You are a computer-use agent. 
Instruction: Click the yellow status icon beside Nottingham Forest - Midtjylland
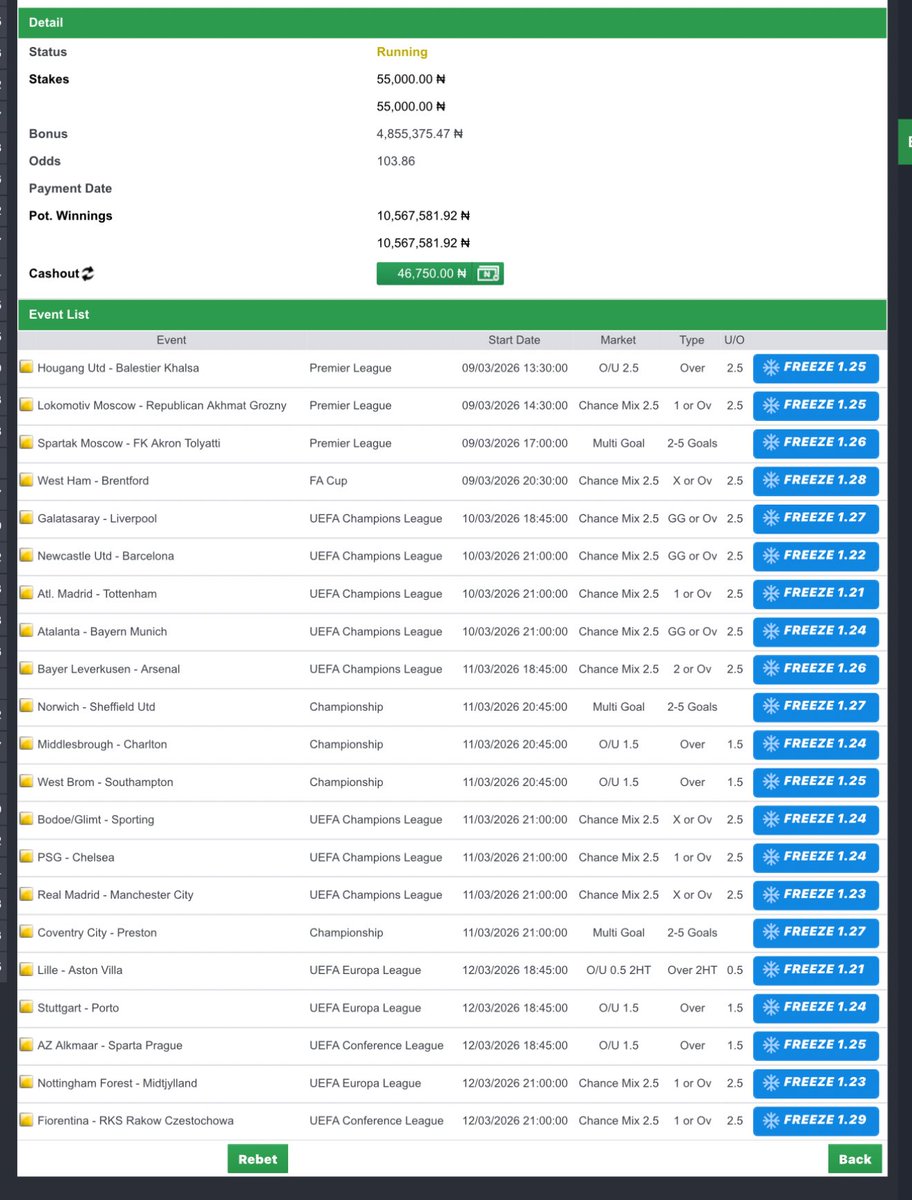26,1083
